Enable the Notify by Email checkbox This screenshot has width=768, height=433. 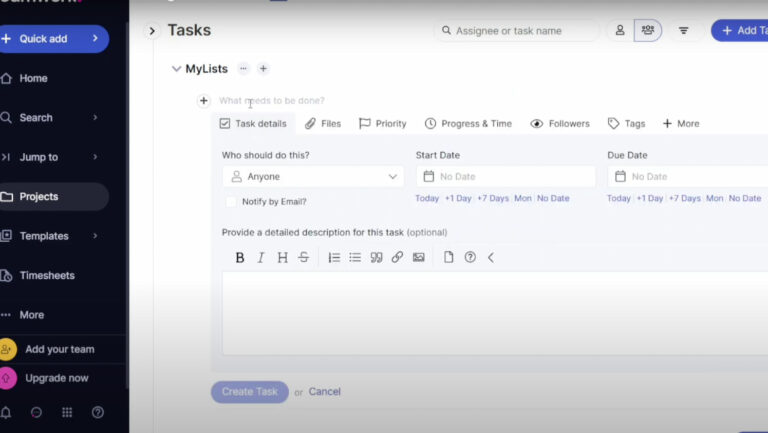pos(231,201)
